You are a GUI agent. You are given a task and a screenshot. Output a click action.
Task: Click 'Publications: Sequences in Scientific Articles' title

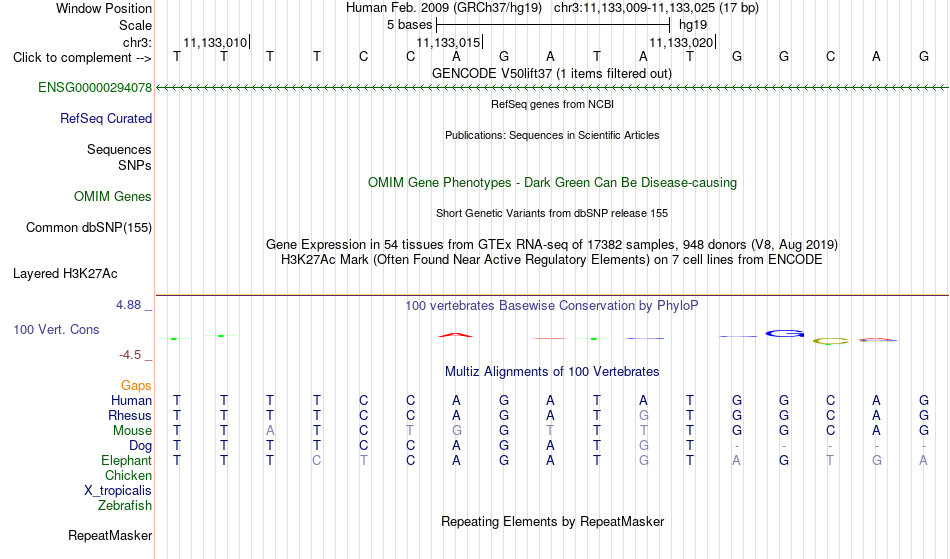(552, 135)
